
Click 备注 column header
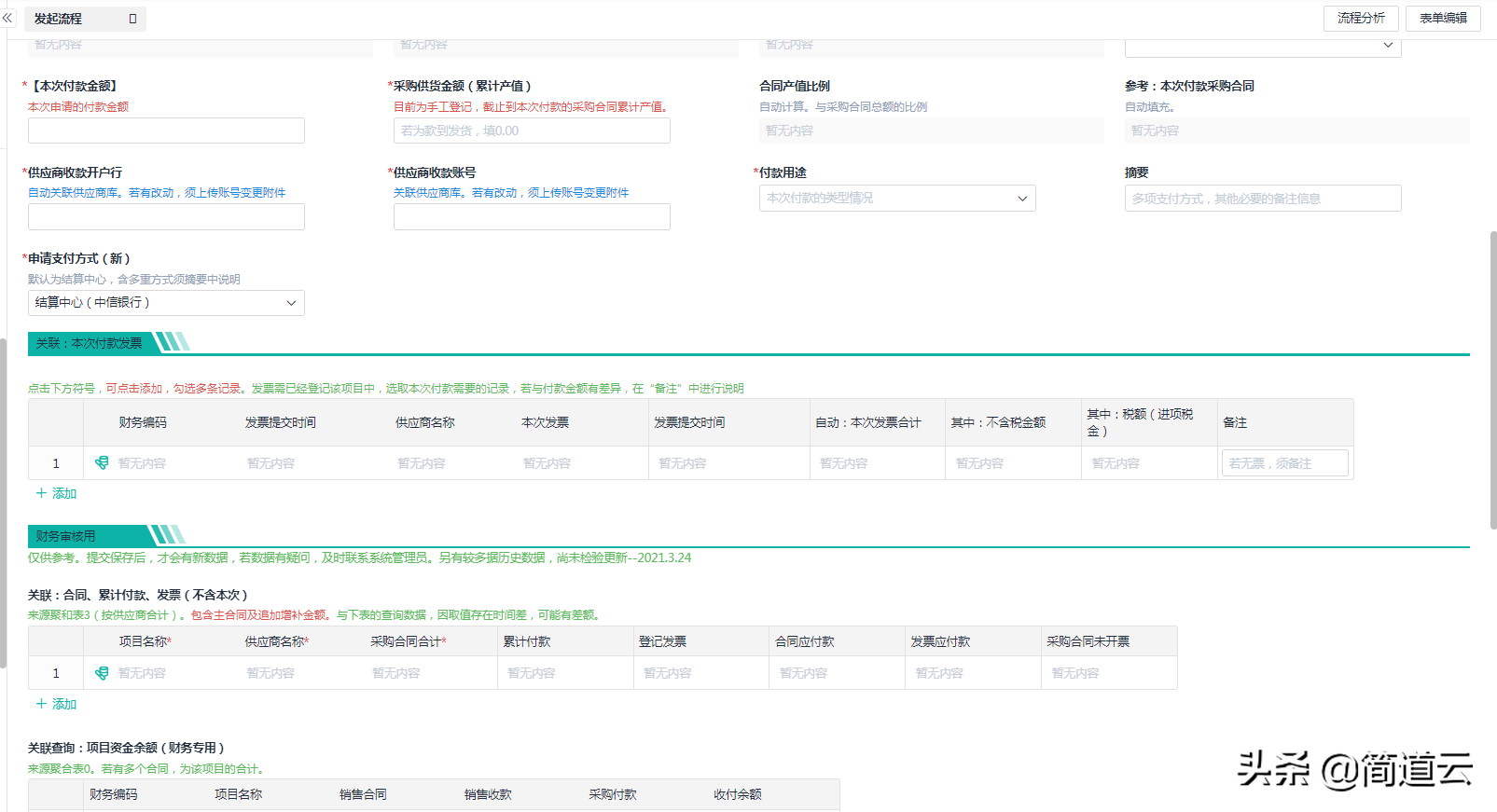1235,422
